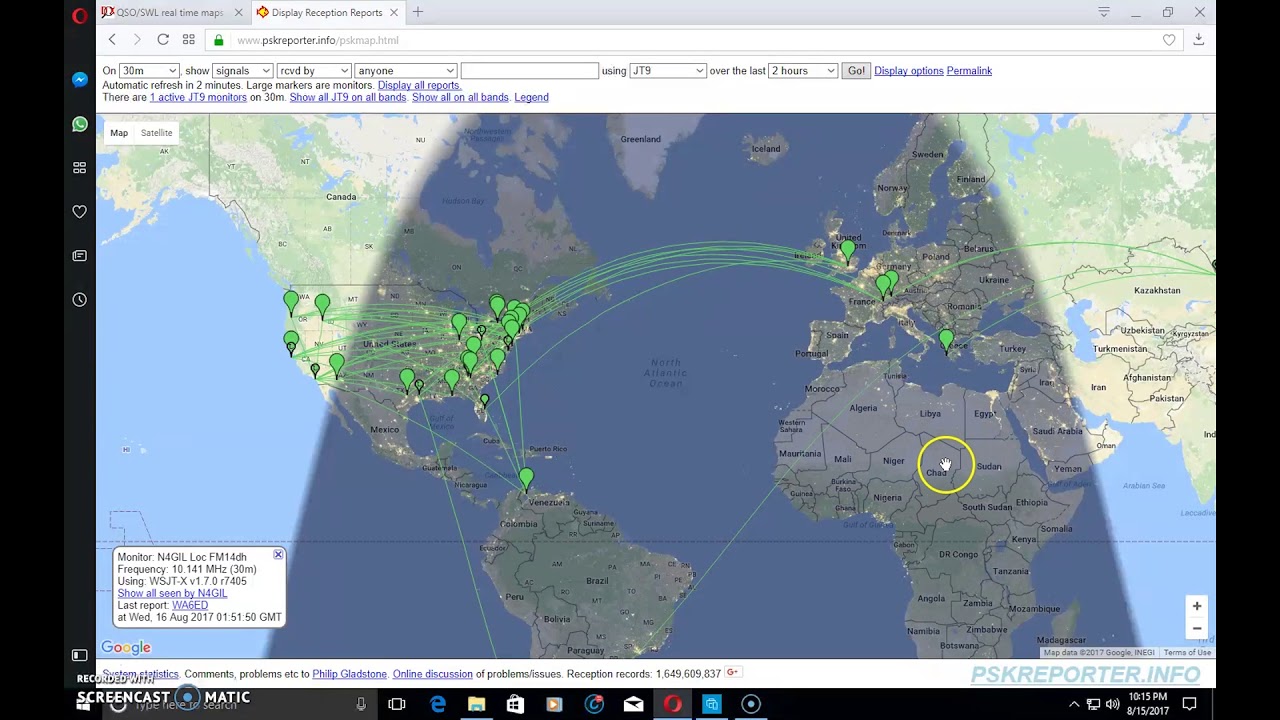Open Display options link
The height and width of the screenshot is (720, 1280).
click(909, 71)
